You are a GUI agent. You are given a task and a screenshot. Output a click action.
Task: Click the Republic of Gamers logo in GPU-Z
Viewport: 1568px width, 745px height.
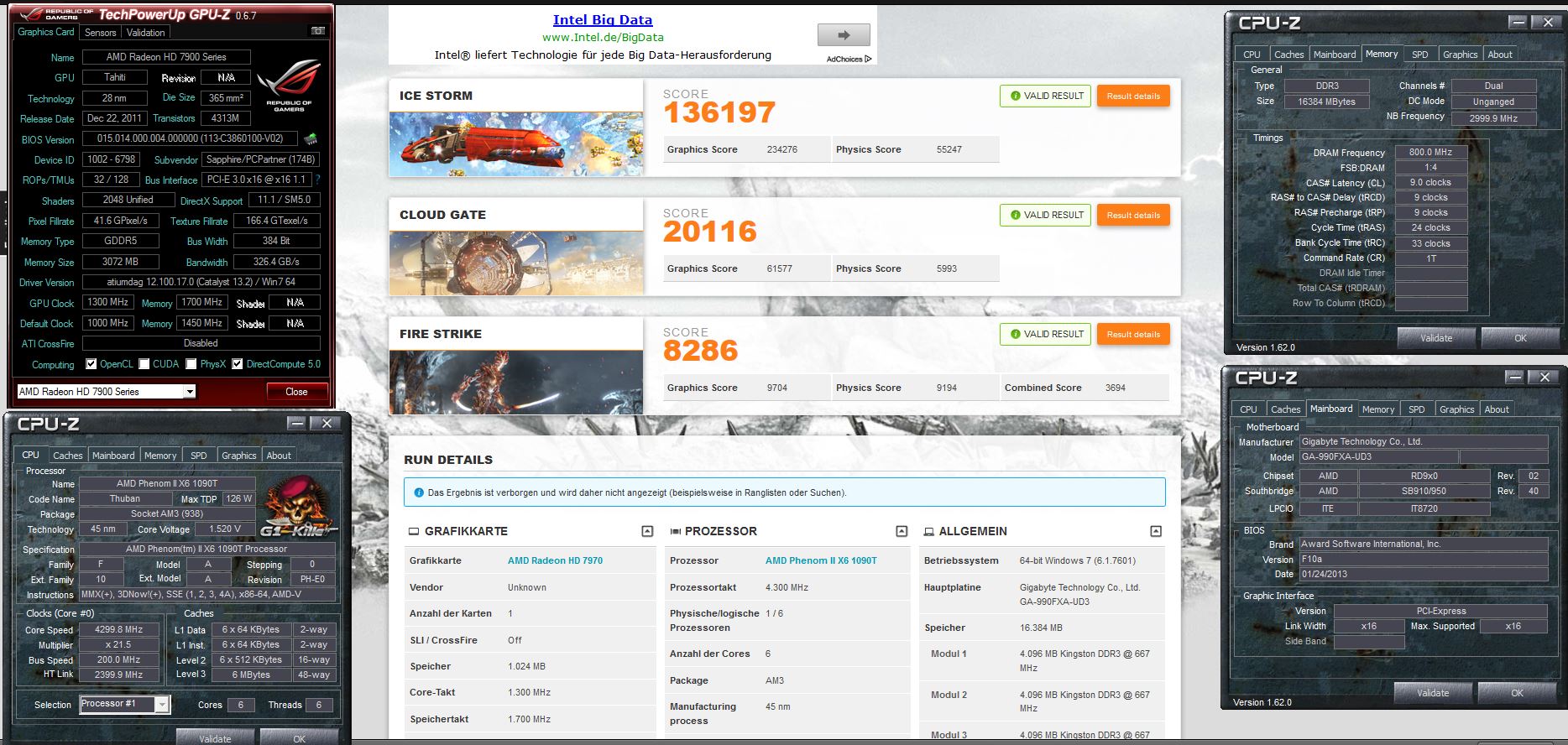pos(288,86)
